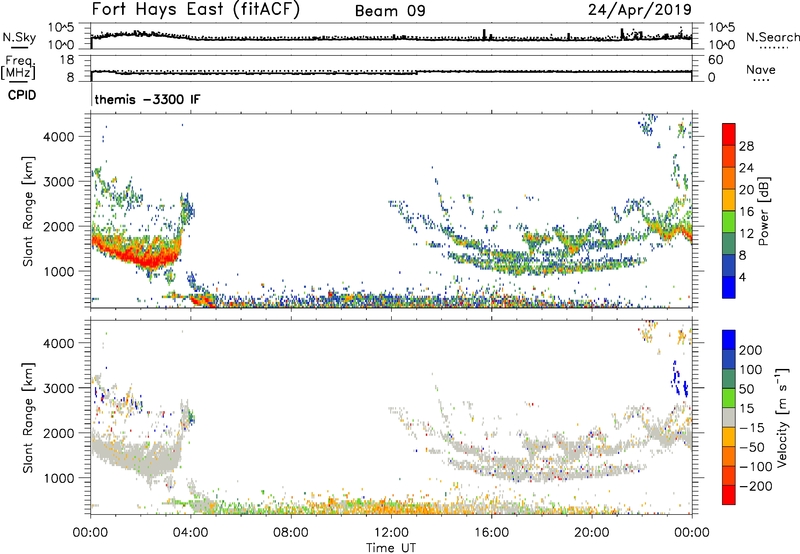The width and height of the screenshot is (800, 554).
Task: Click the date '24/Apr/2019'
Action: point(640,10)
